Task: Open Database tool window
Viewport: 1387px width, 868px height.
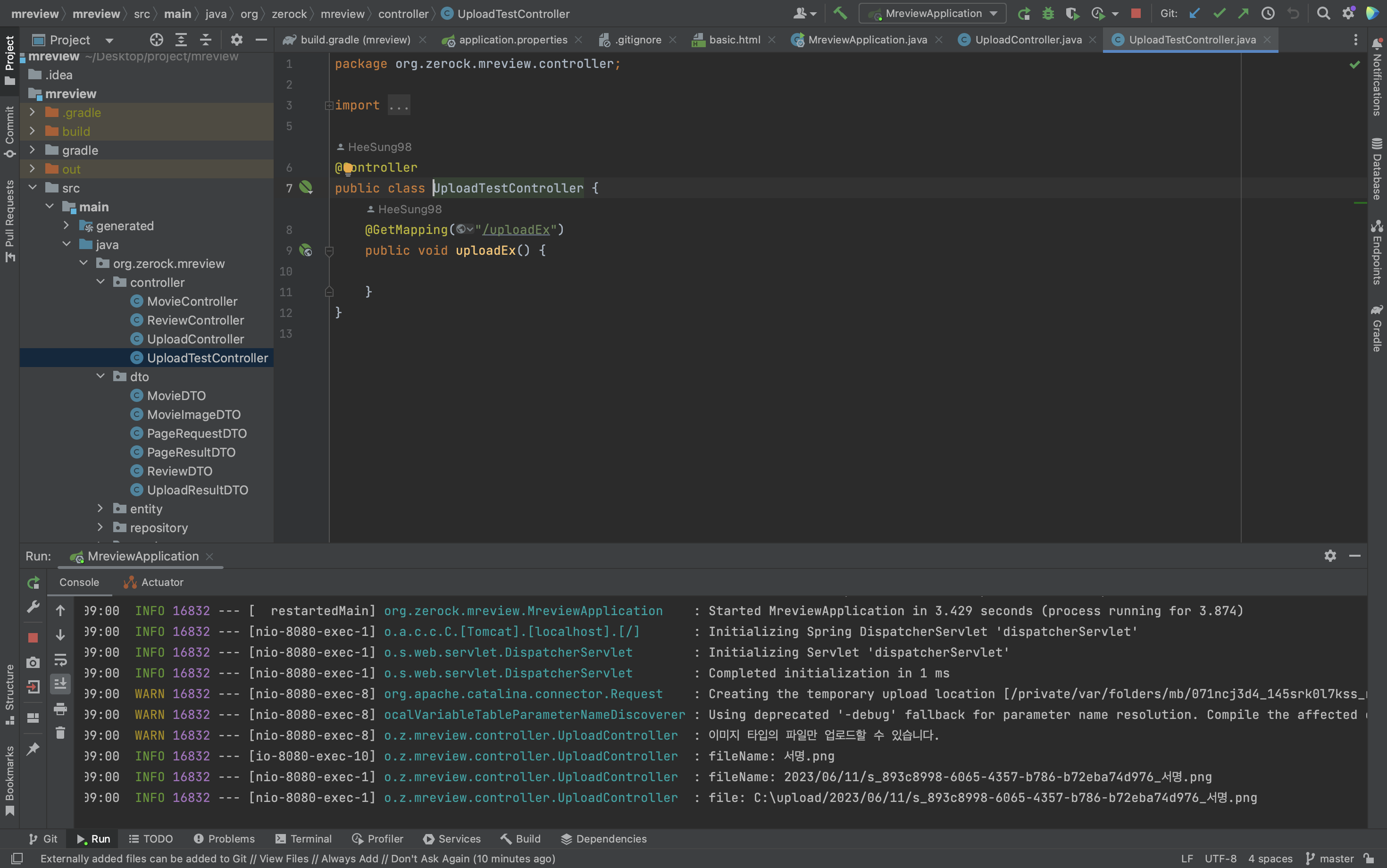Action: (x=1377, y=169)
